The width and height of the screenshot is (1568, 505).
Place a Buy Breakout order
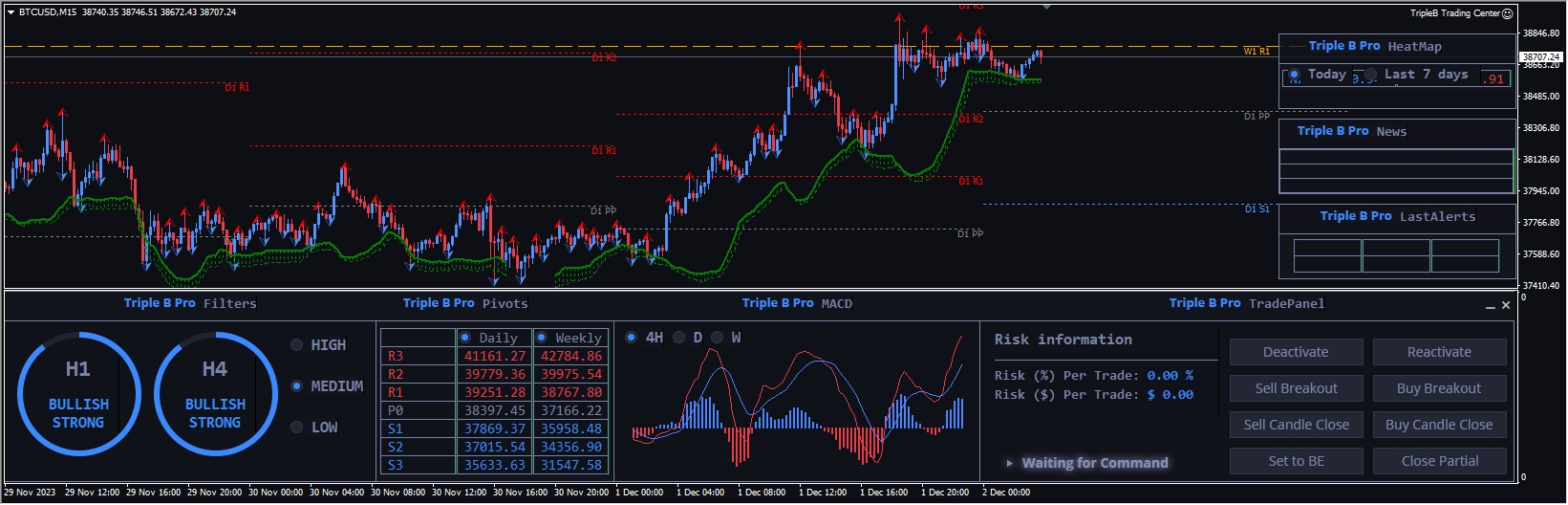[1439, 388]
